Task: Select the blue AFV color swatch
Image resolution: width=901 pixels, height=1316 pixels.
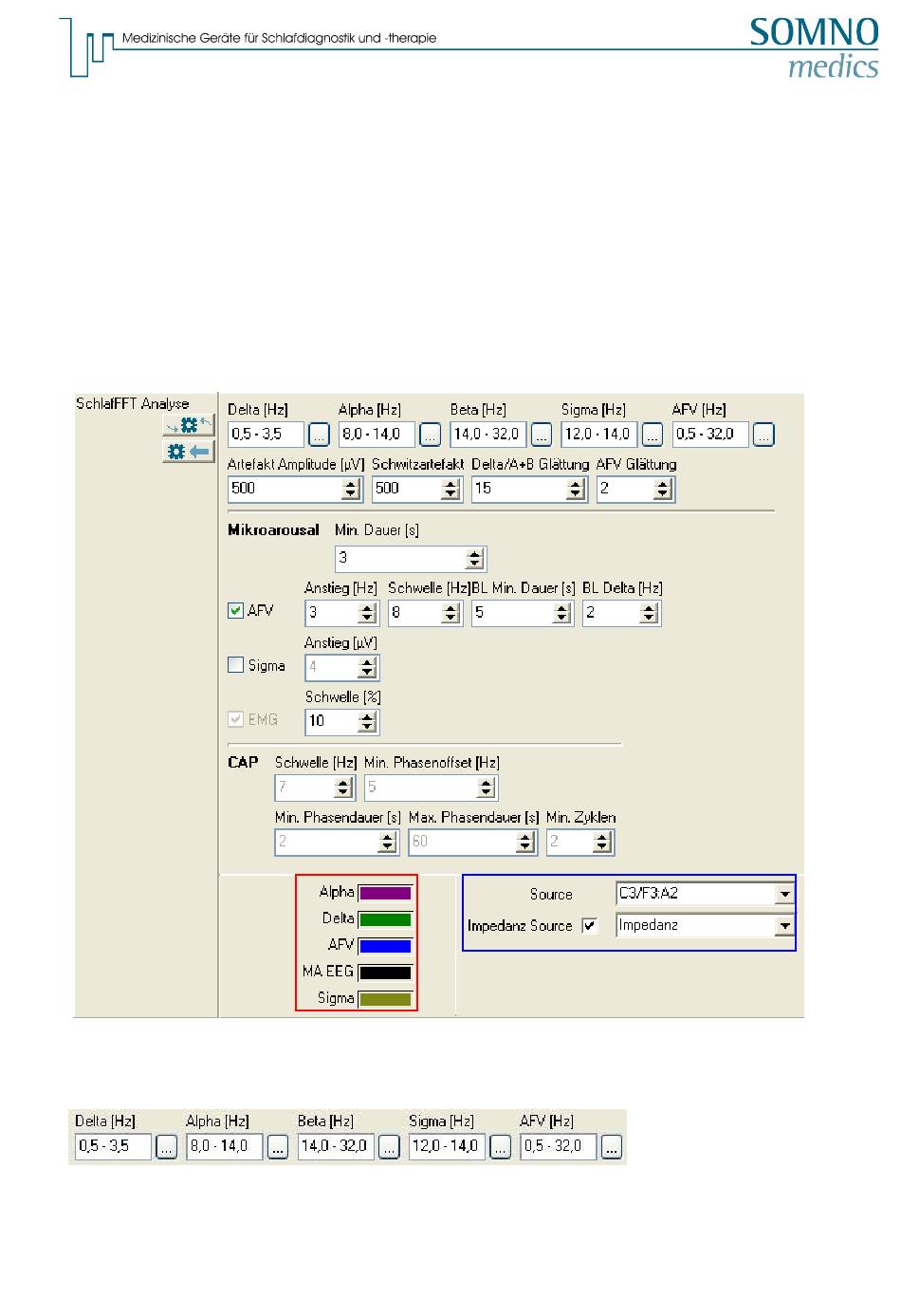Action: point(385,946)
